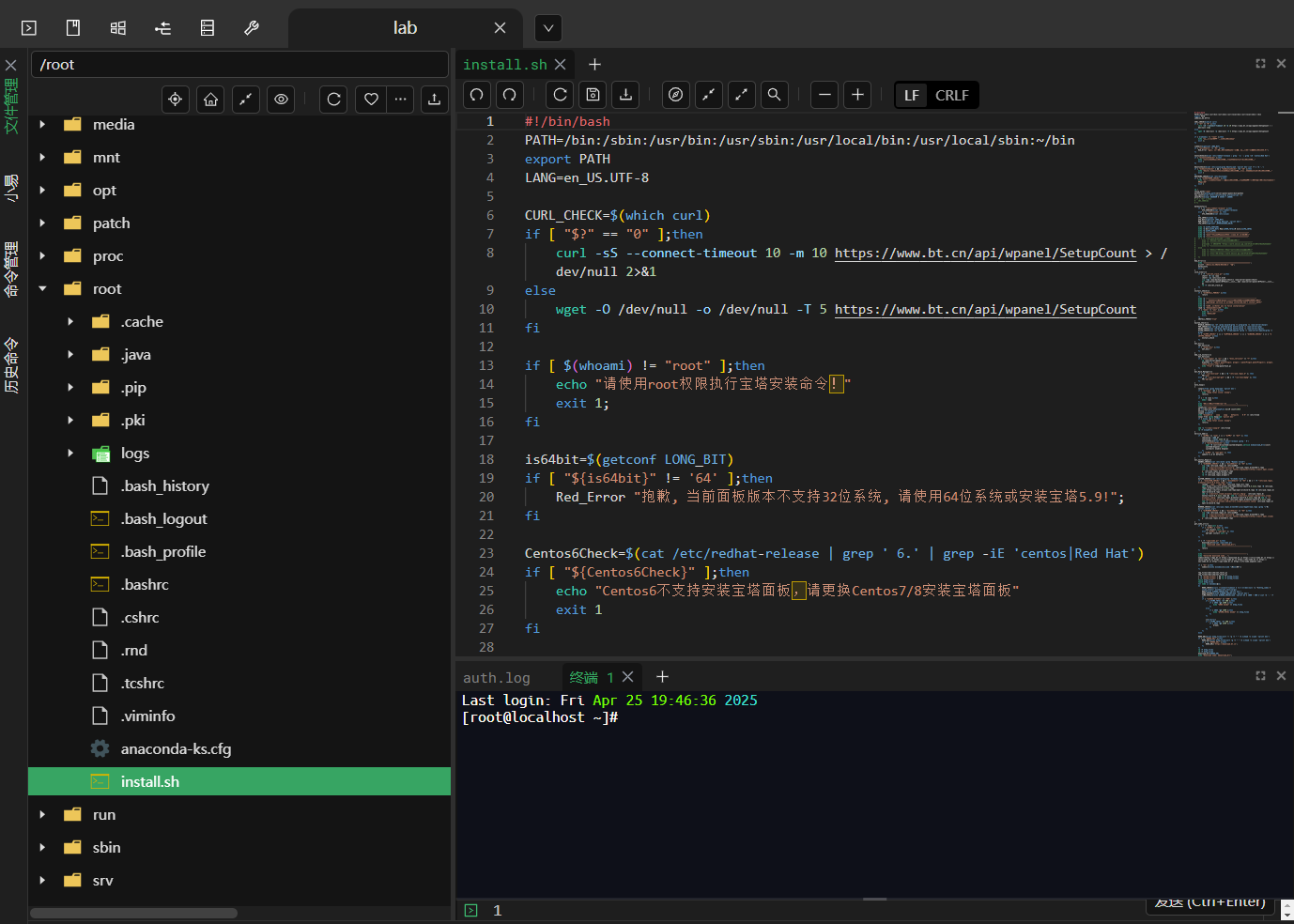The image size is (1294, 924).
Task: Open the search tool in the editor
Action: [774, 95]
